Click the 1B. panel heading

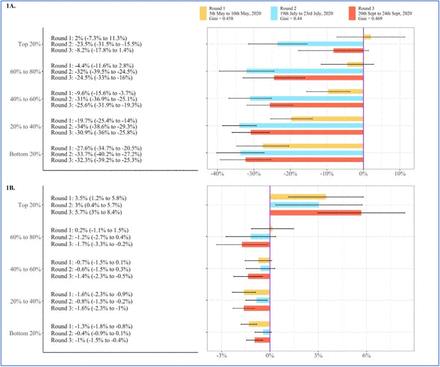click(x=11, y=188)
